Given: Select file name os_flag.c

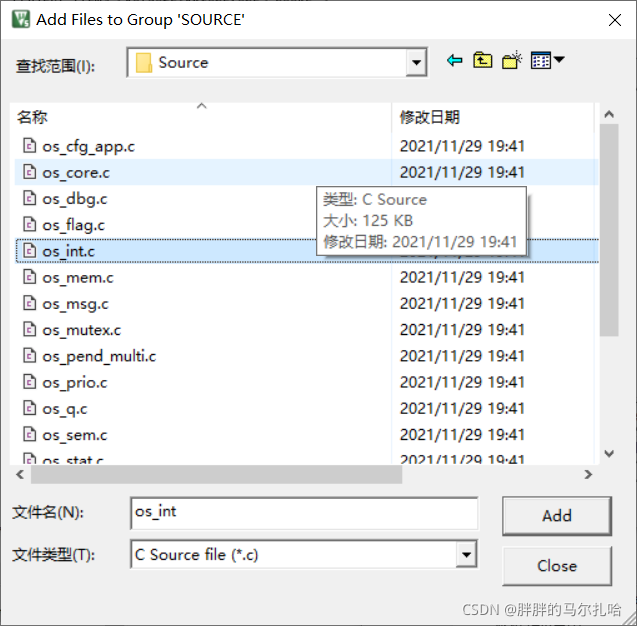Looking at the screenshot, I should tap(74, 225).
